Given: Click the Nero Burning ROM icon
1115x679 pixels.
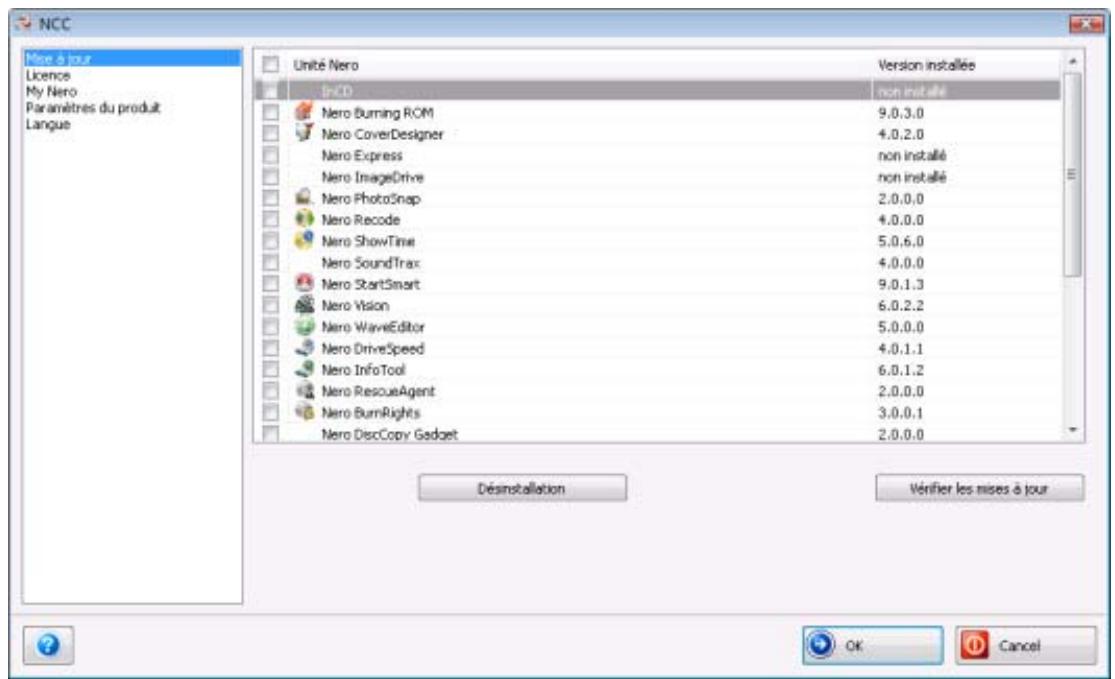Looking at the screenshot, I should (304, 112).
